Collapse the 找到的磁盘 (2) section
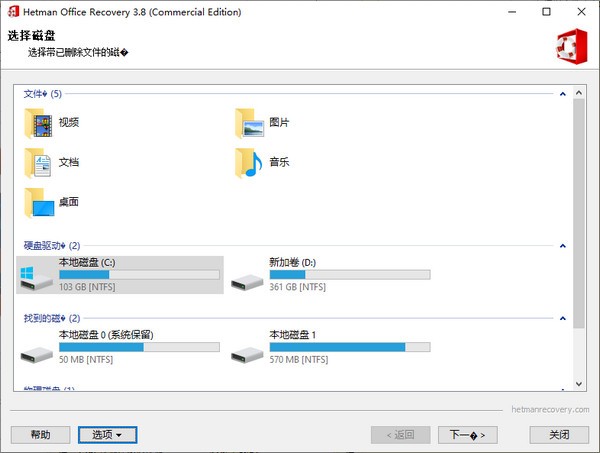Viewport: 600px width, 453px height. click(x=562, y=318)
